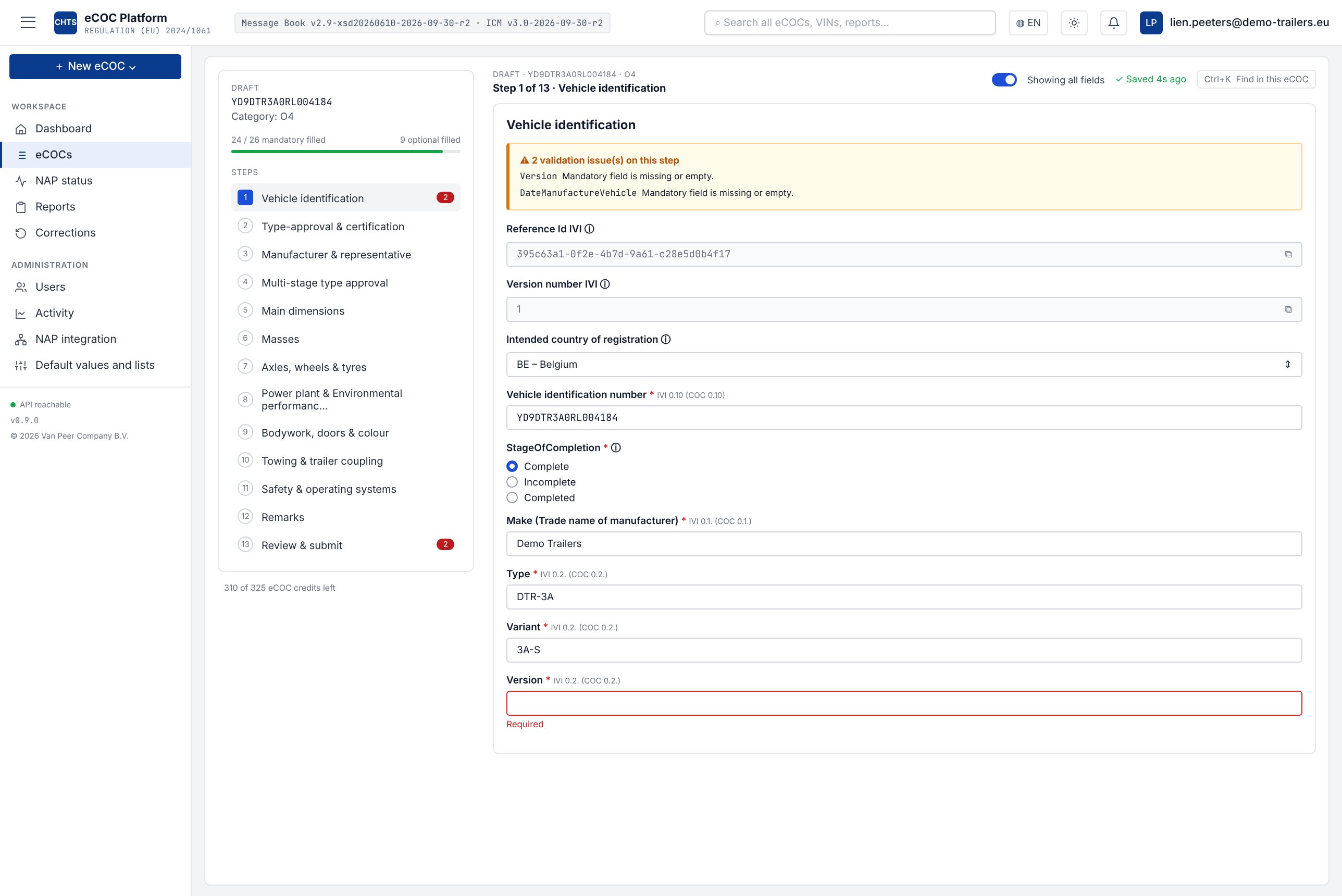Open Corrections in the sidebar
1342x896 pixels.
point(95,232)
